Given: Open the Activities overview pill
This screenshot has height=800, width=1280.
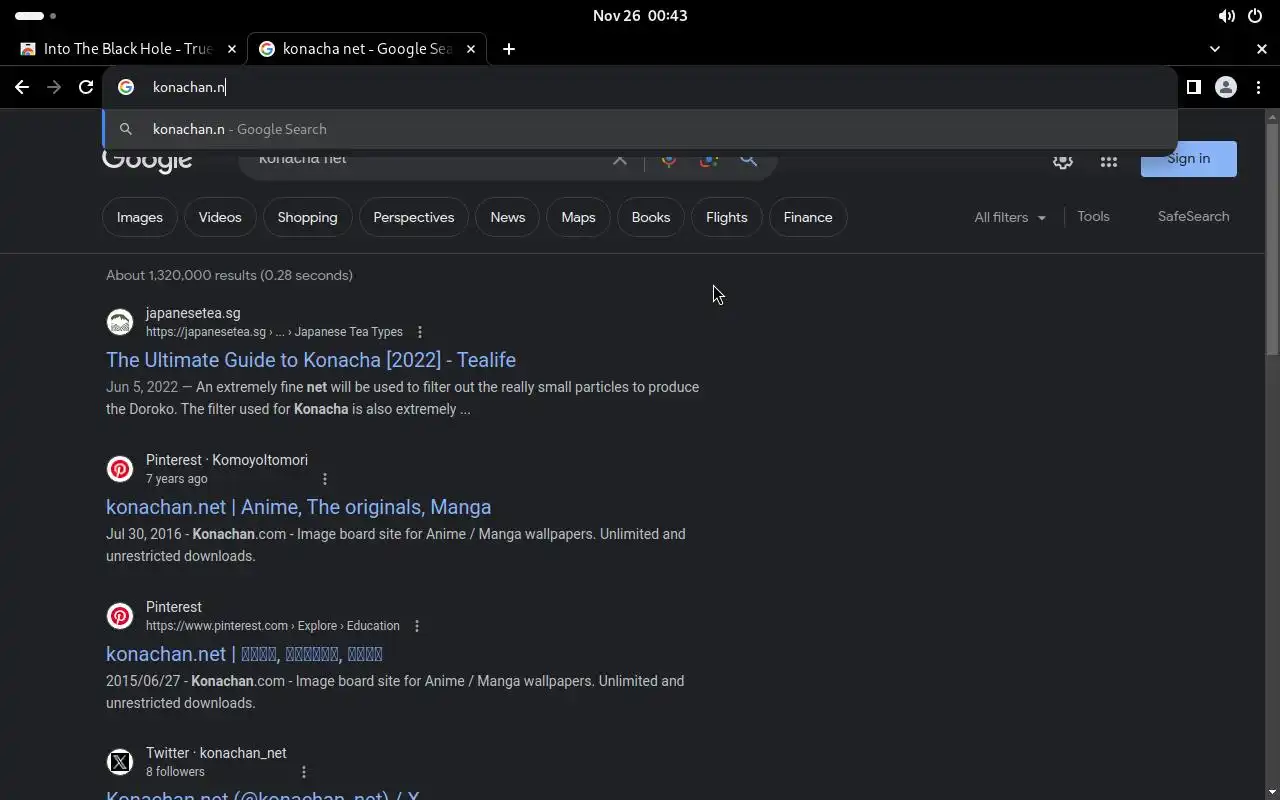Looking at the screenshot, I should [x=35, y=16].
